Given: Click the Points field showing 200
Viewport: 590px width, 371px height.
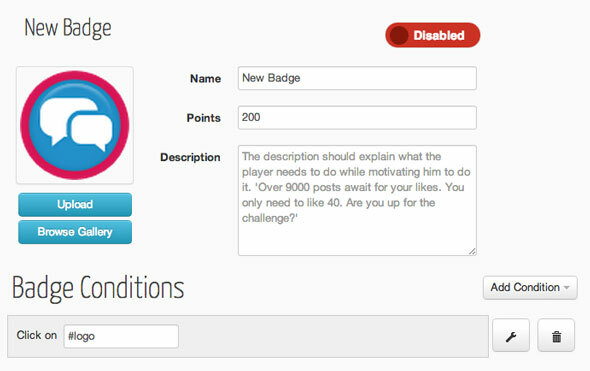Looking at the screenshot, I should 357,118.
